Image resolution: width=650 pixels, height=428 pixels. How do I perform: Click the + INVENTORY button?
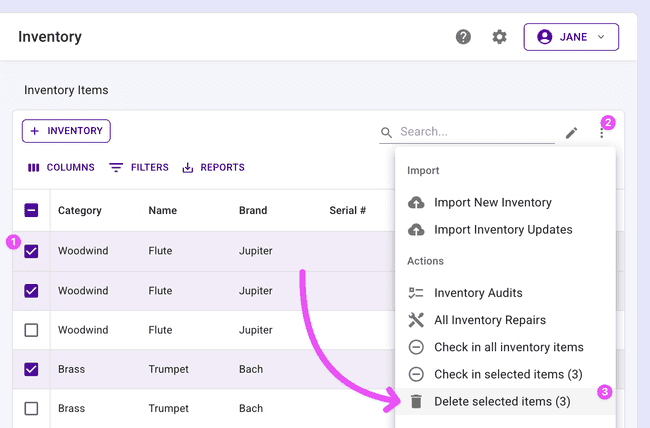[66, 131]
